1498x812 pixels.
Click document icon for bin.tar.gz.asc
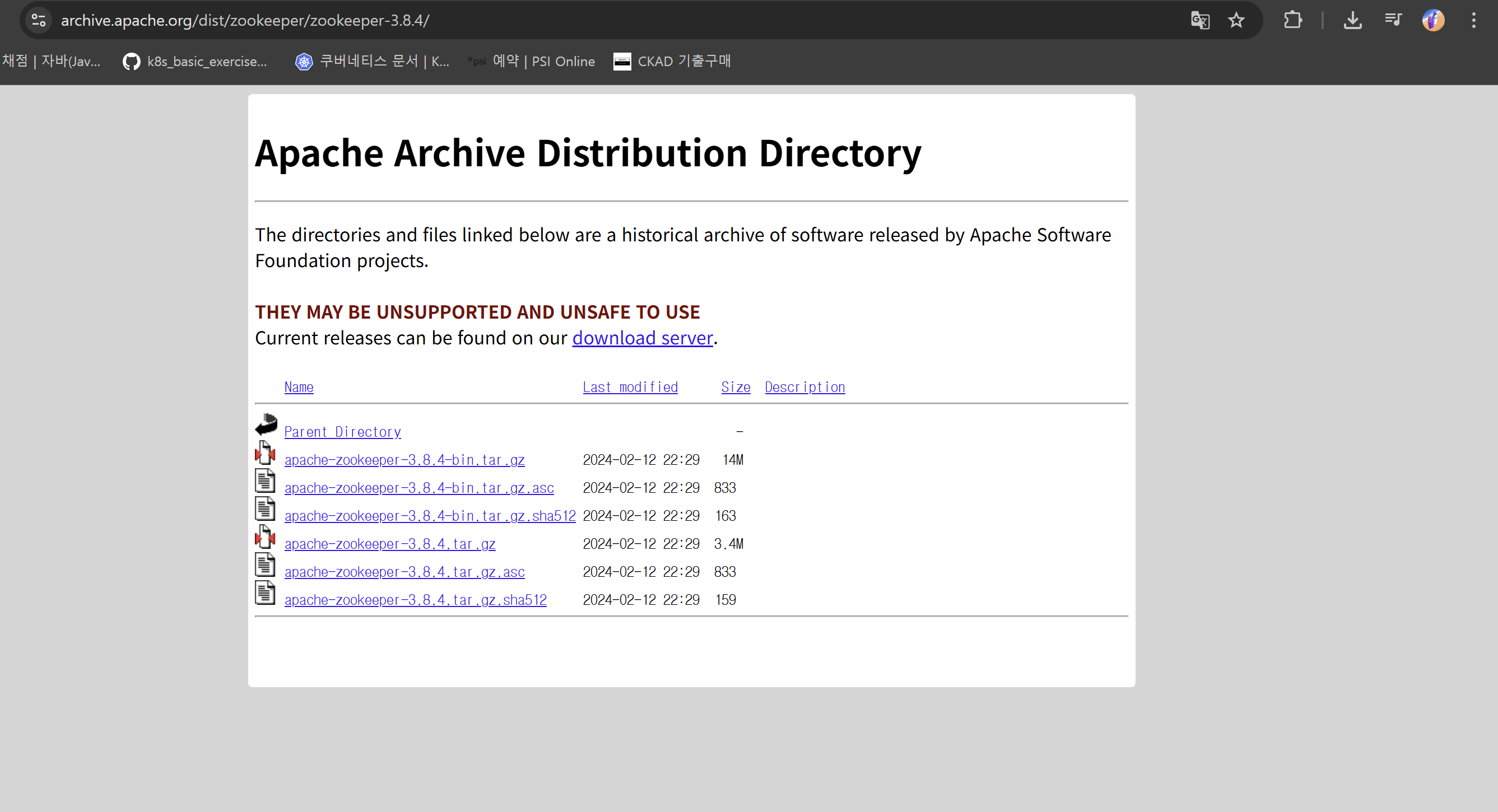(265, 480)
